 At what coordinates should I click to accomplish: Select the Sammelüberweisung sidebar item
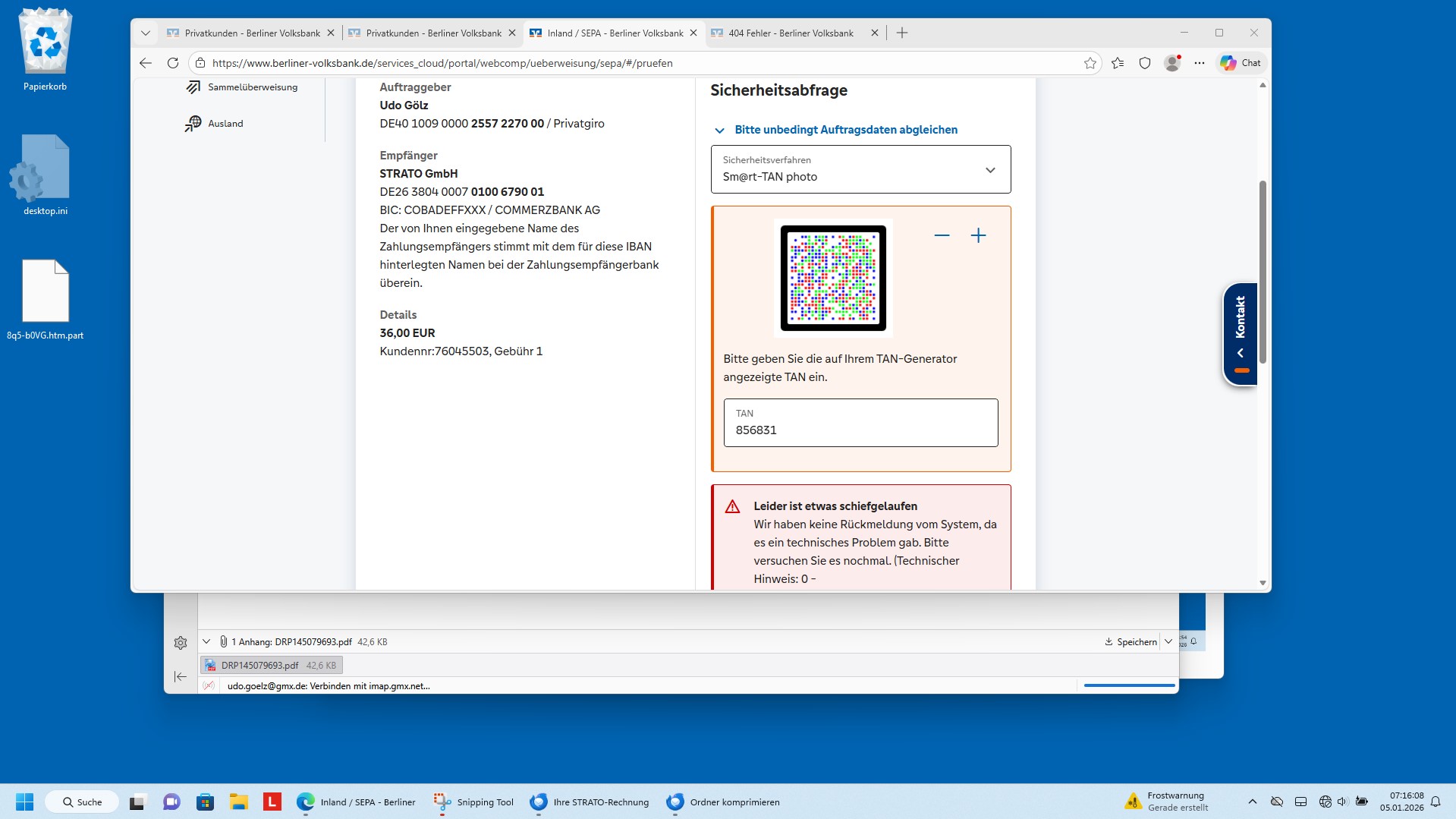[252, 87]
